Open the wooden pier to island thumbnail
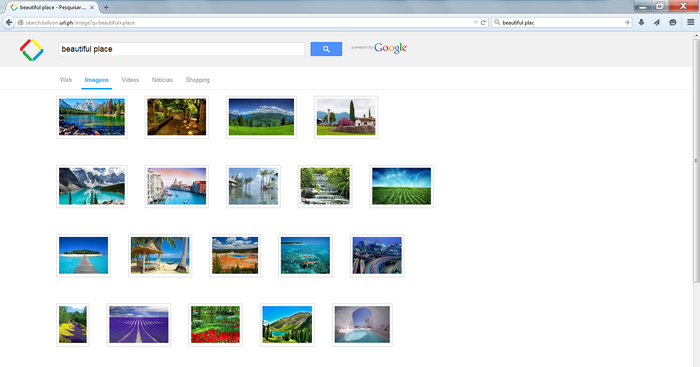Viewport: 700px width, 367px height. click(83, 255)
